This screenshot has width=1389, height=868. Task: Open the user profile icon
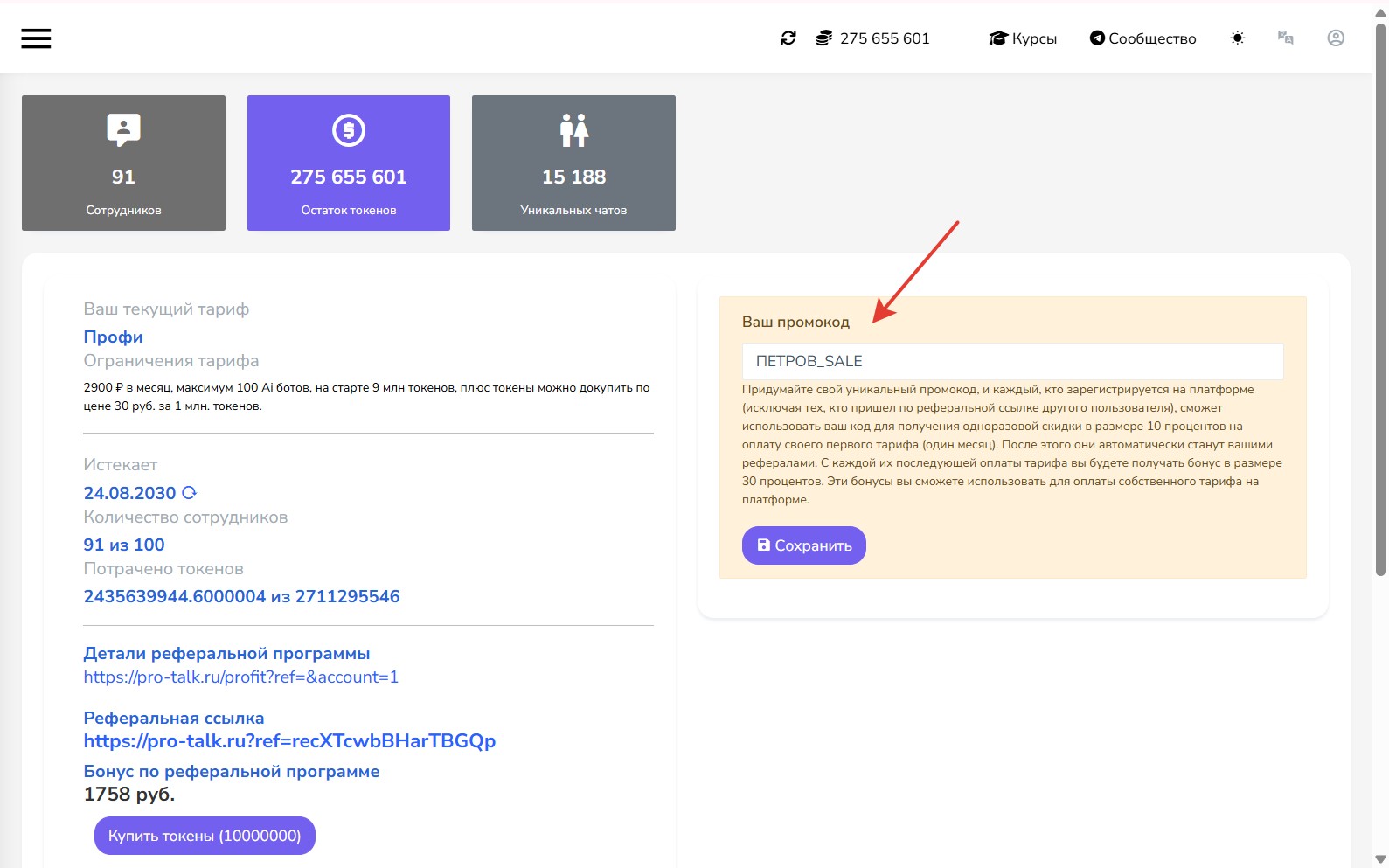click(x=1335, y=38)
